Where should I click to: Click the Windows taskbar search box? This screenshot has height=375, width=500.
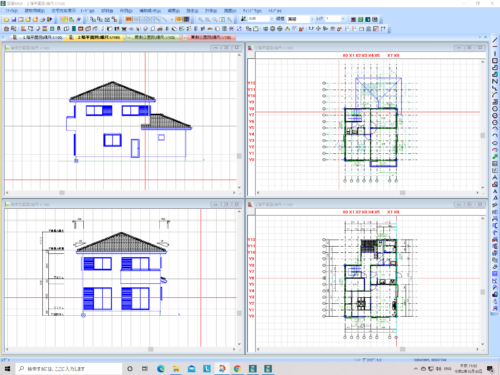(69, 368)
